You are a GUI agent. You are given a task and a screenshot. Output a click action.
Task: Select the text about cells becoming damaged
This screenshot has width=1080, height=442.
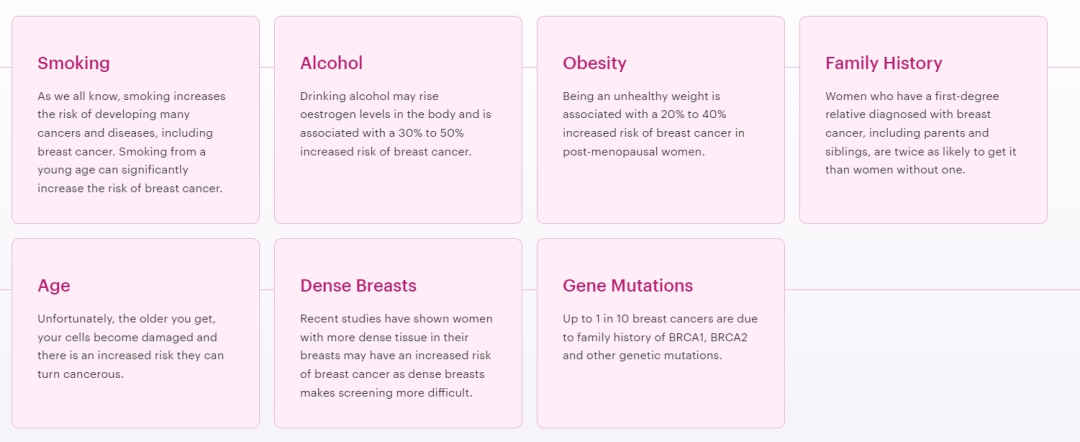tap(131, 346)
